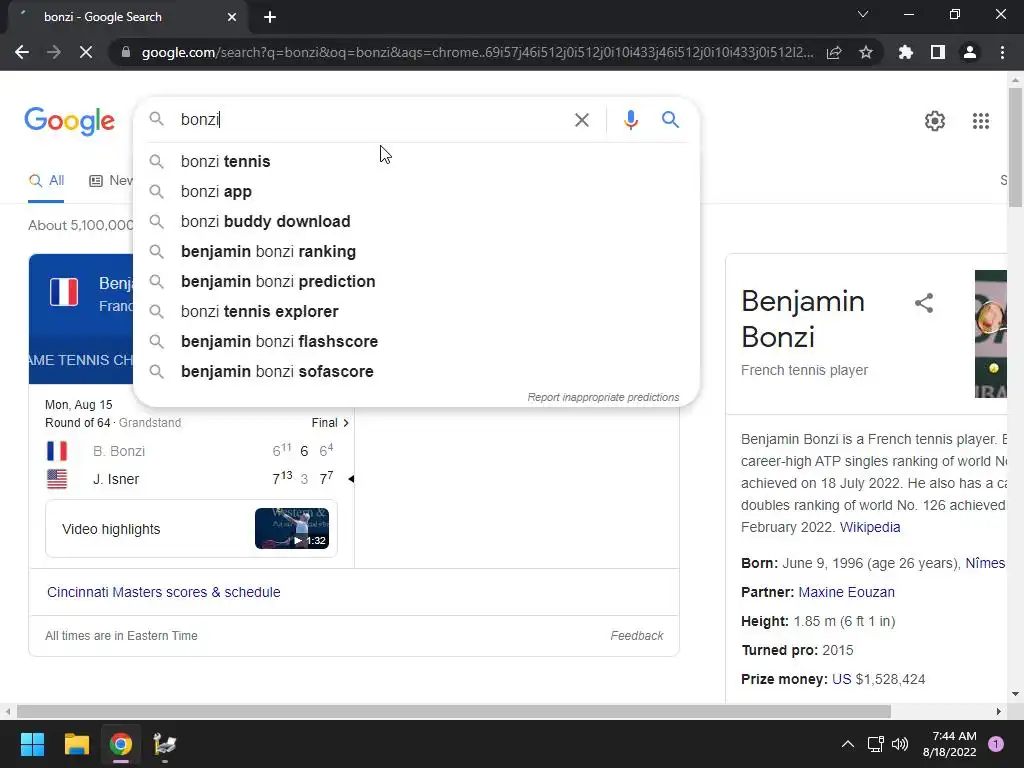
Task: Open the notification badge in tray
Action: [x=996, y=744]
